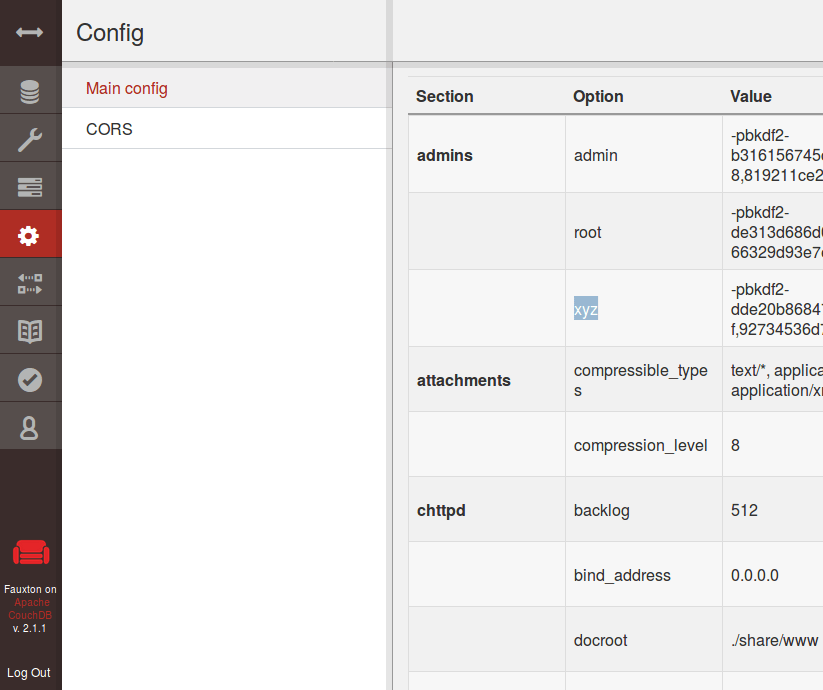Switch to the CORS tab
The height and width of the screenshot is (690, 823).
click(108, 129)
